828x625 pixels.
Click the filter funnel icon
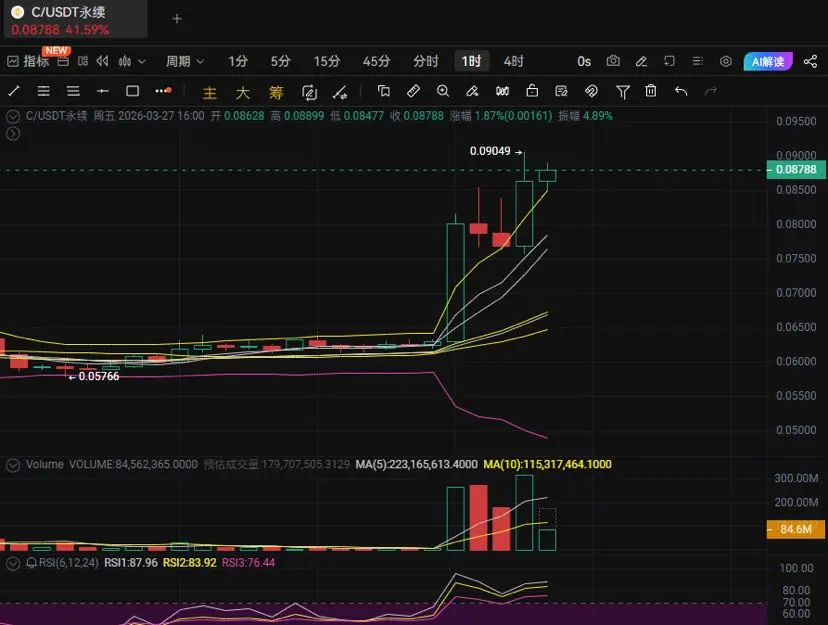[x=623, y=92]
